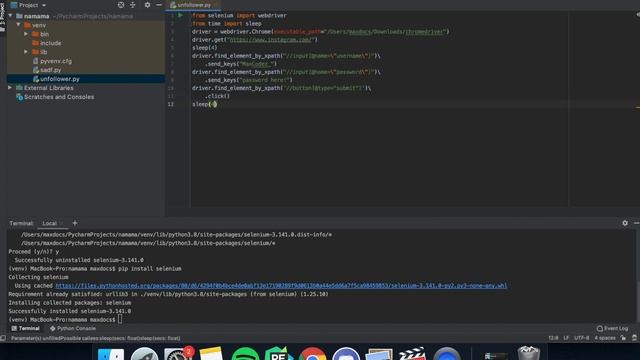Click 'Parameter(s) unfilled' status bar message
The width and height of the screenshot is (640, 360).
click(x=96, y=338)
